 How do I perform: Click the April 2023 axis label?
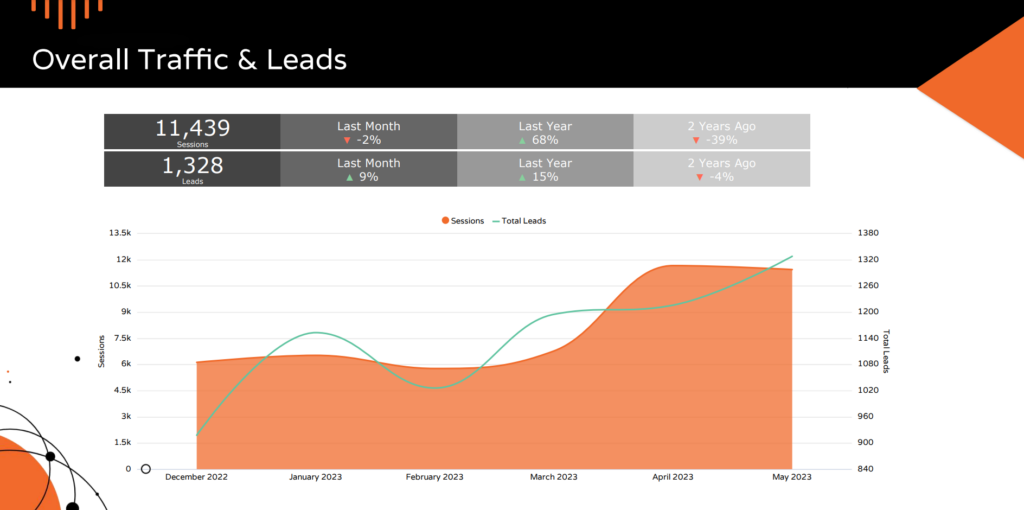coord(673,477)
